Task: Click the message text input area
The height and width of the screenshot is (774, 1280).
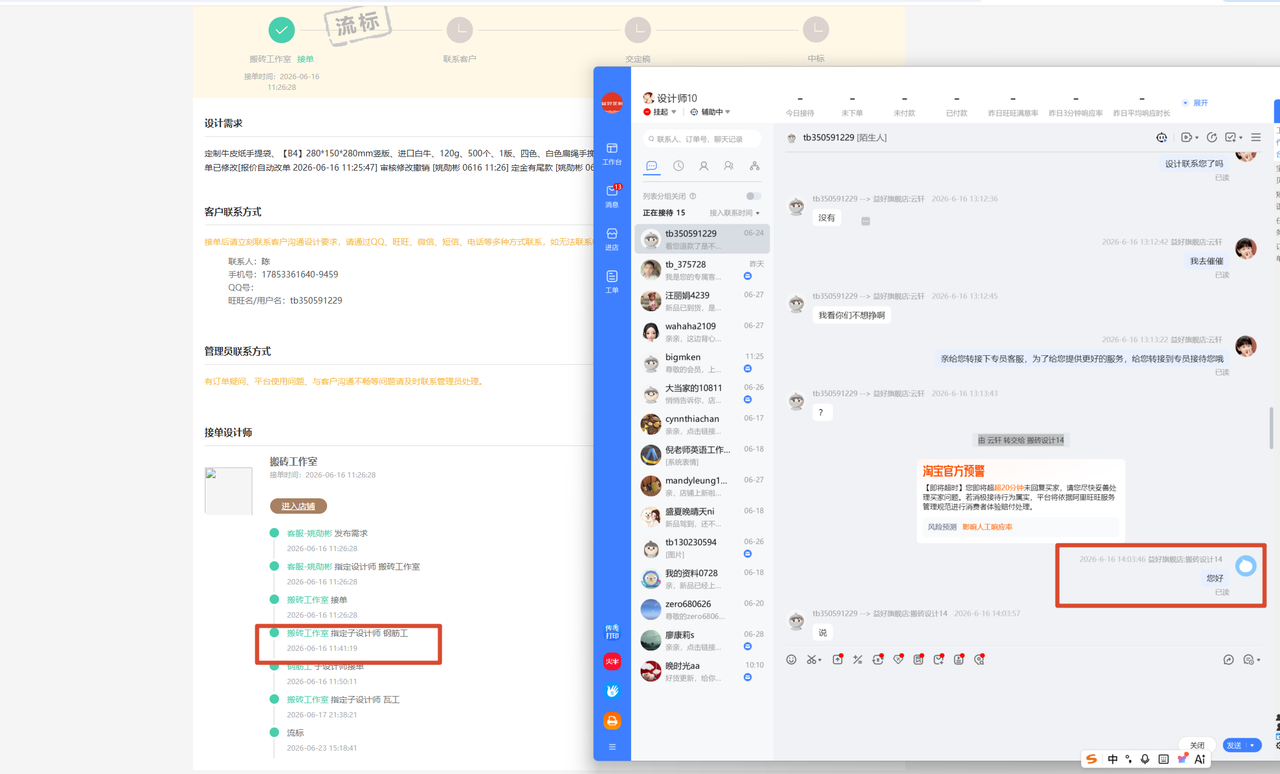Action: pyautogui.click(x=1020, y=700)
